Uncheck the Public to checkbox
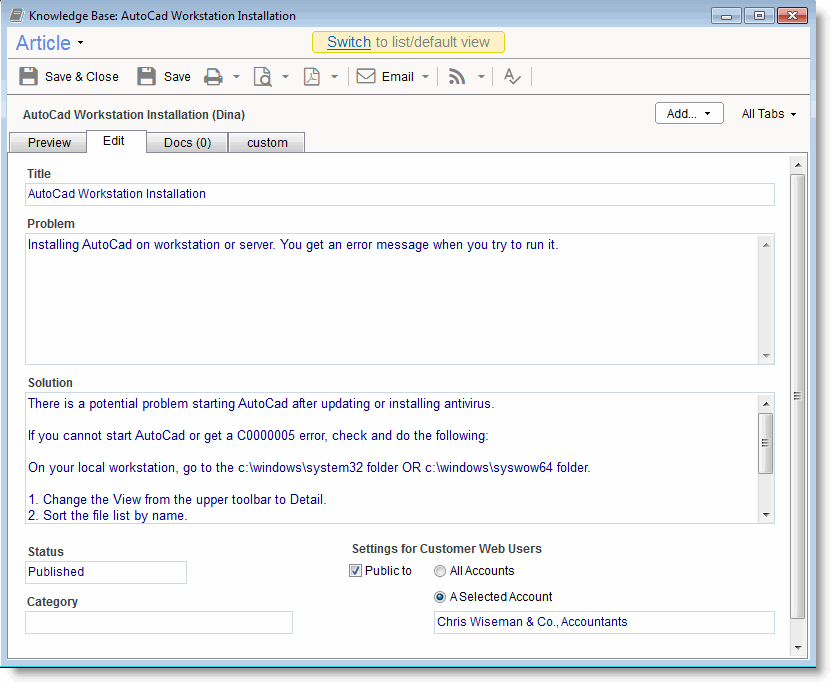 click(x=356, y=569)
